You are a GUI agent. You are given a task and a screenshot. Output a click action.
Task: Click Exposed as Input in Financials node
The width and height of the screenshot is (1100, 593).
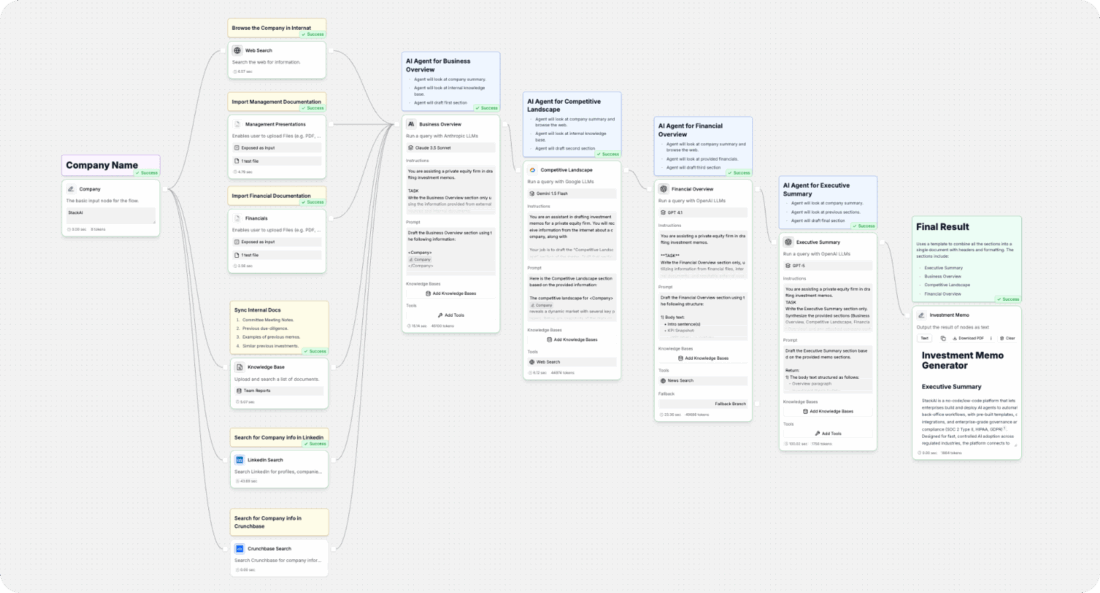pos(277,242)
